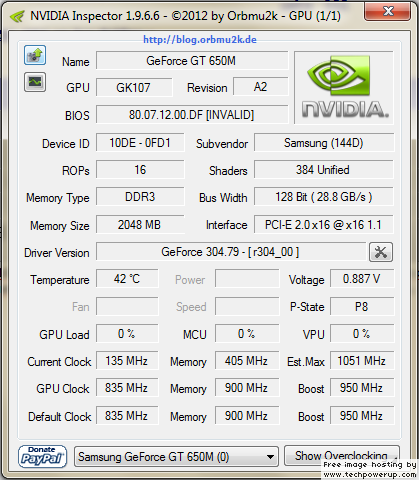
Task: Click the Default Clock label
Action: tap(60, 417)
